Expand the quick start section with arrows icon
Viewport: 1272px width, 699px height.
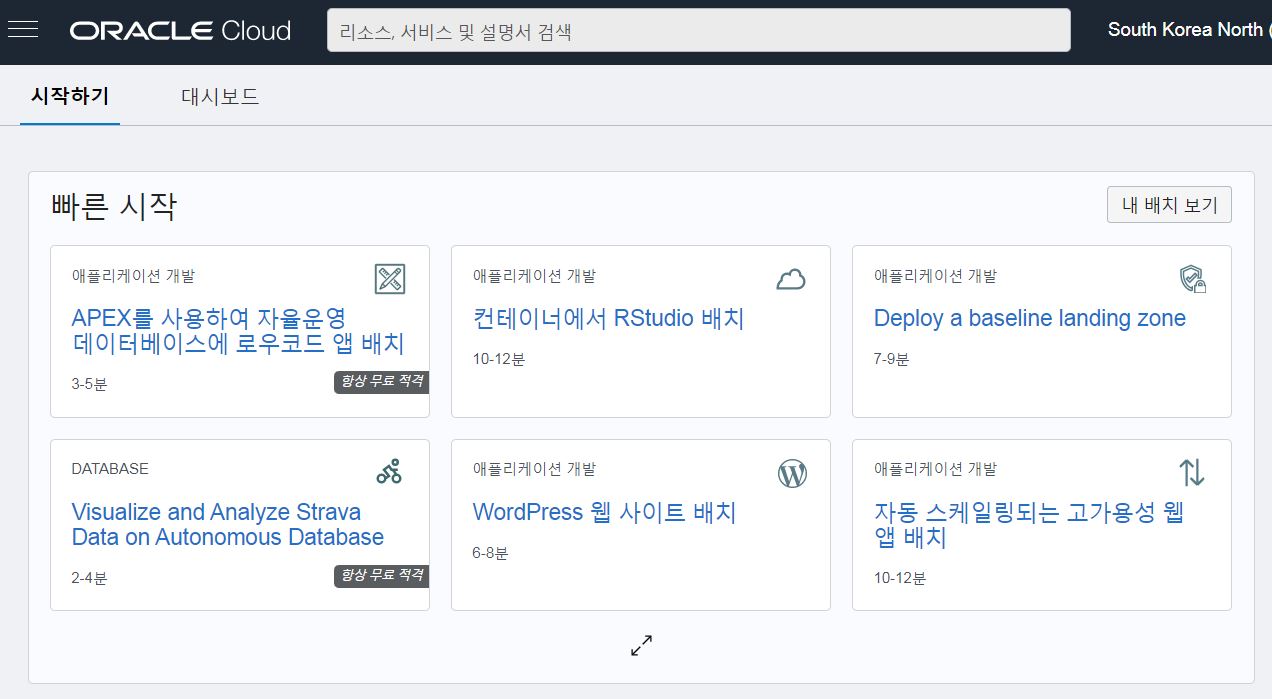pos(641,645)
